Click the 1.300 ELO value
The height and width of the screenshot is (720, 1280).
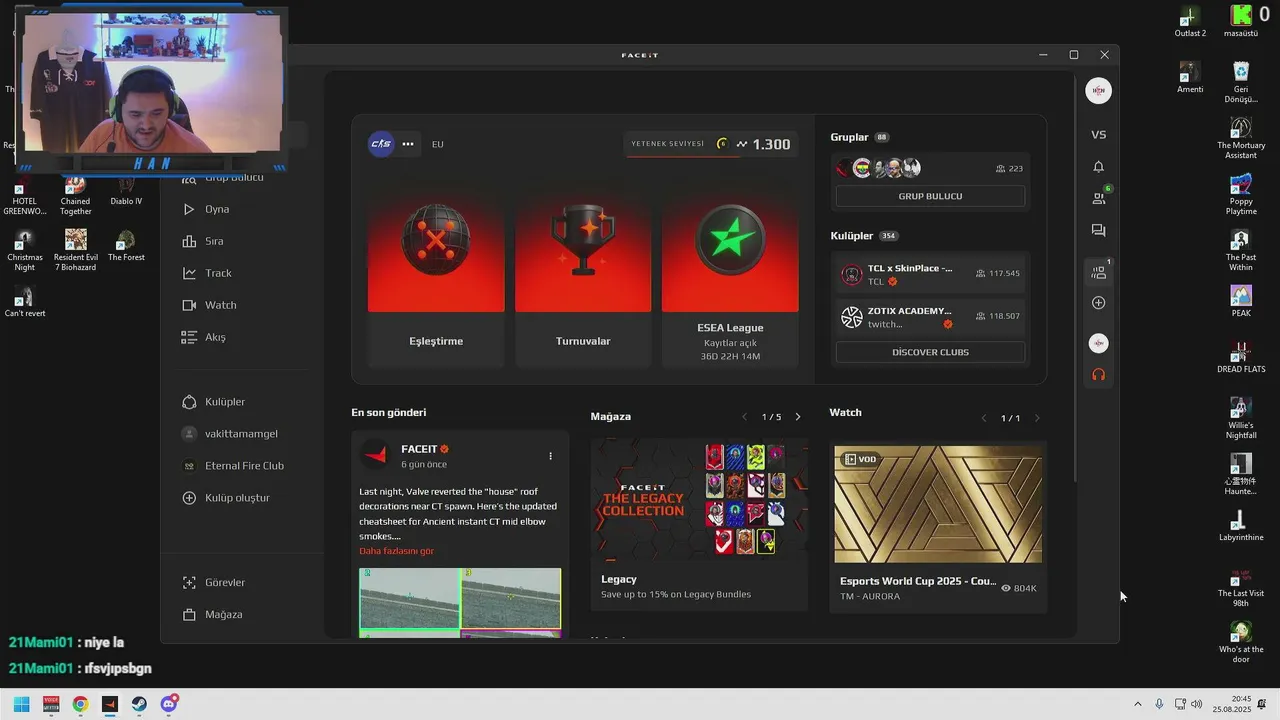tap(771, 144)
